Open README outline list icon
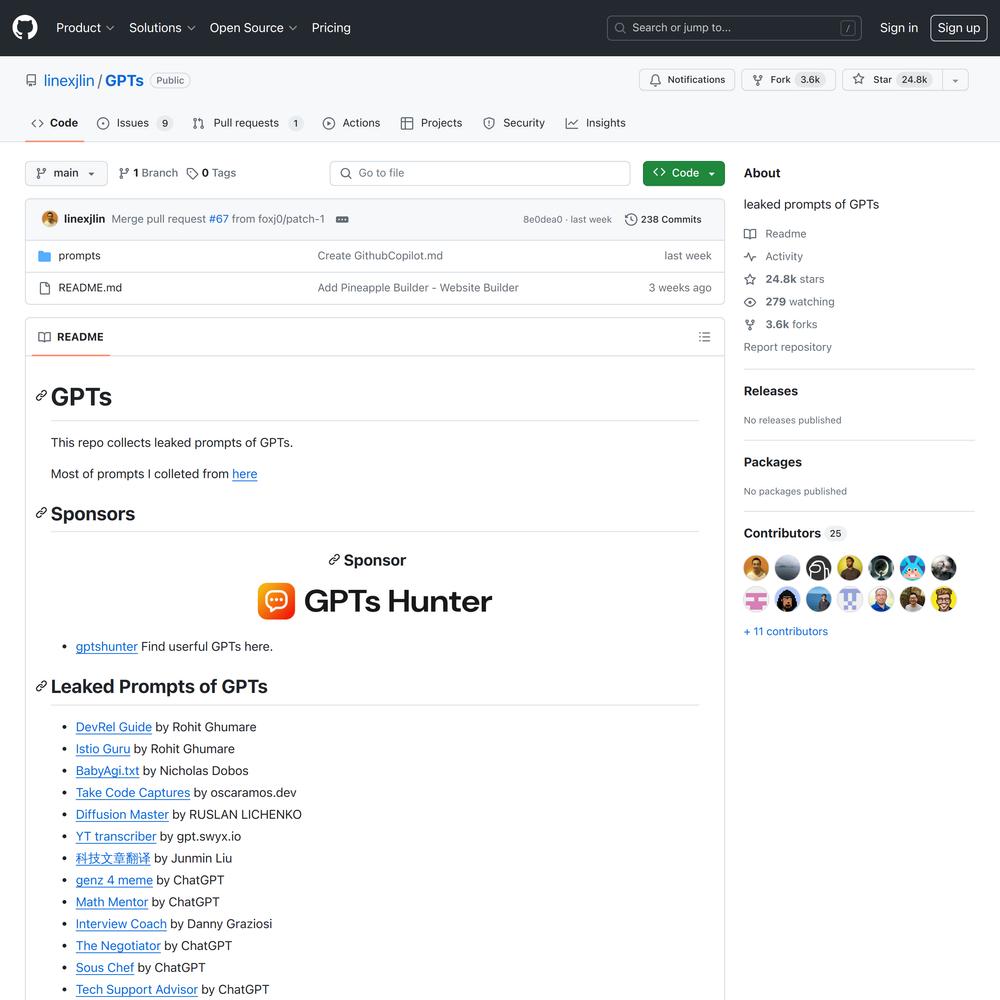 [x=704, y=337]
